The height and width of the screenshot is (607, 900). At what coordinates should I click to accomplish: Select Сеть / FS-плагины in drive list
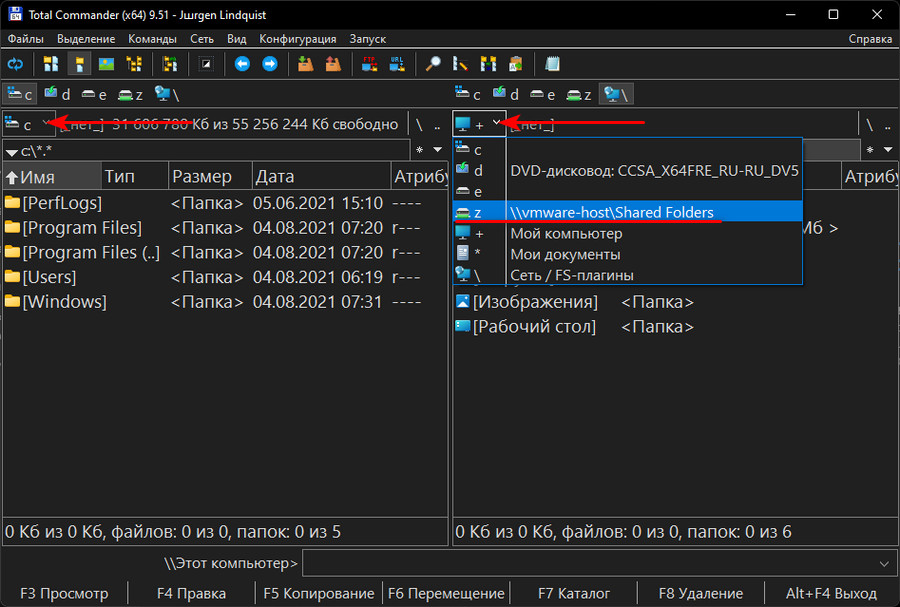[x=627, y=275]
